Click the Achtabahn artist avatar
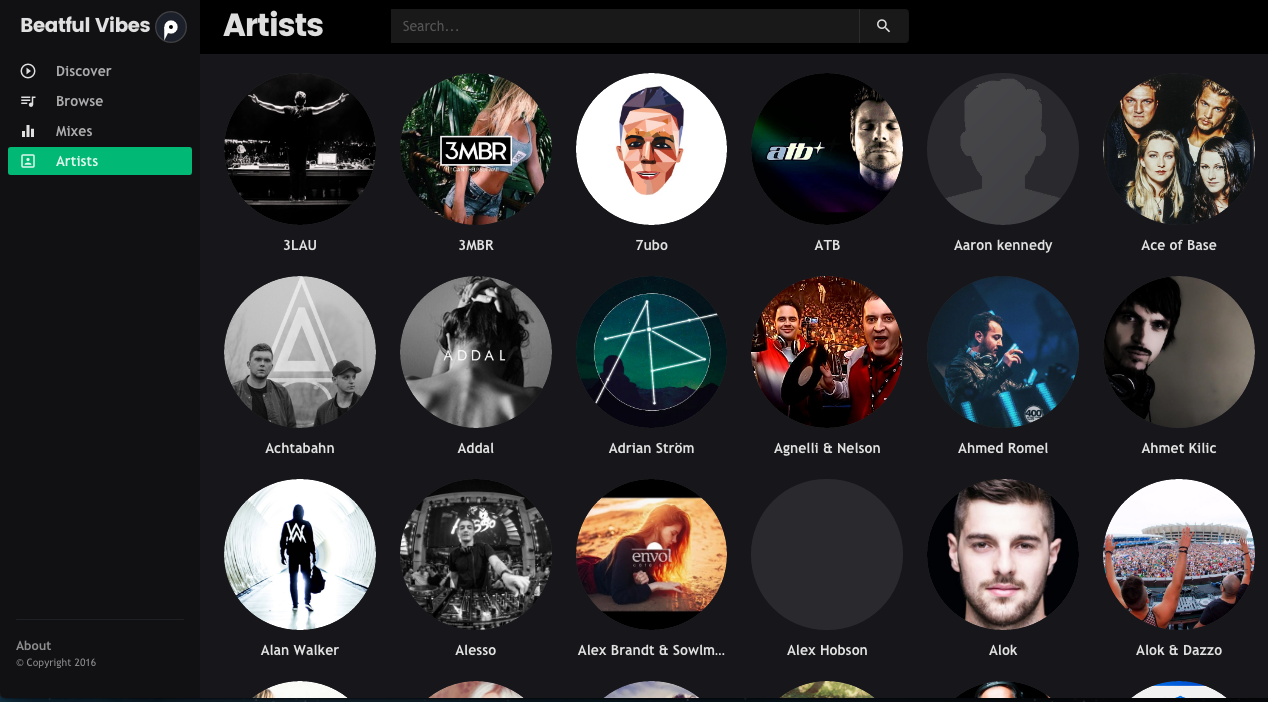The height and width of the screenshot is (702, 1268). [x=300, y=352]
